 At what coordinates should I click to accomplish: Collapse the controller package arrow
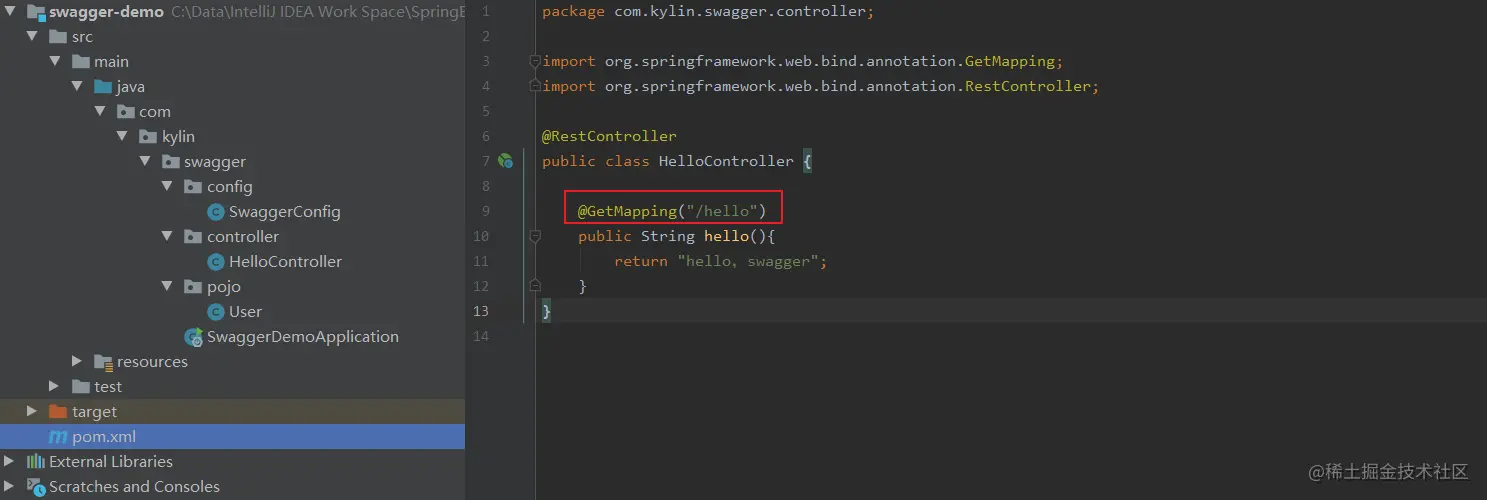click(x=167, y=237)
